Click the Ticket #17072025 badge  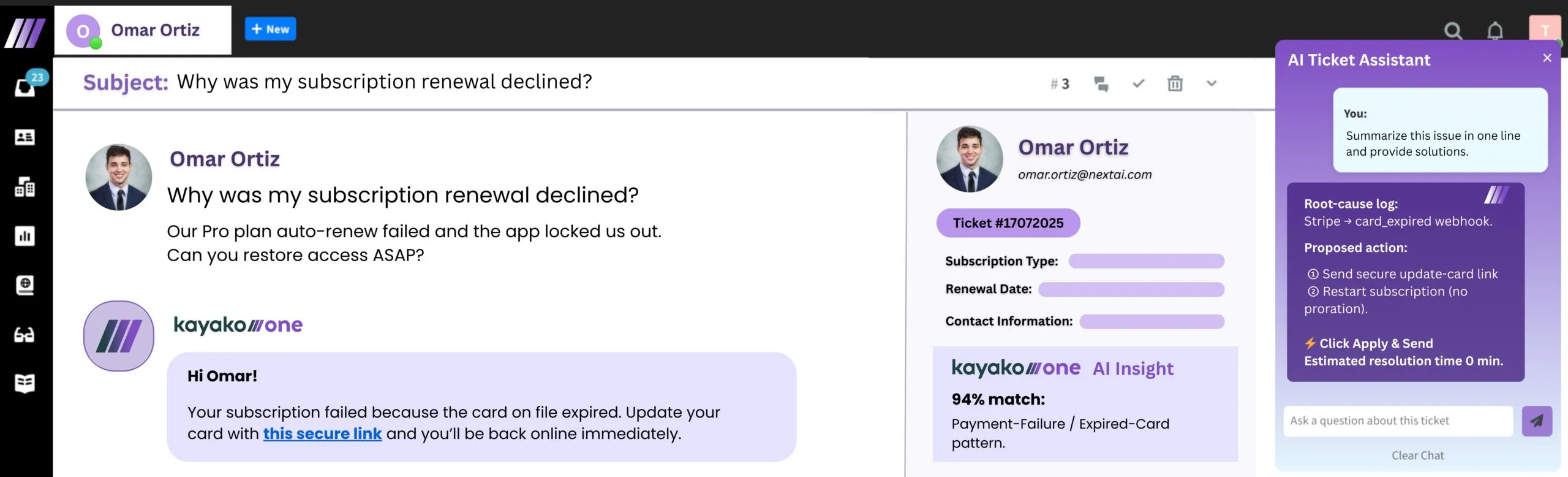[1008, 223]
